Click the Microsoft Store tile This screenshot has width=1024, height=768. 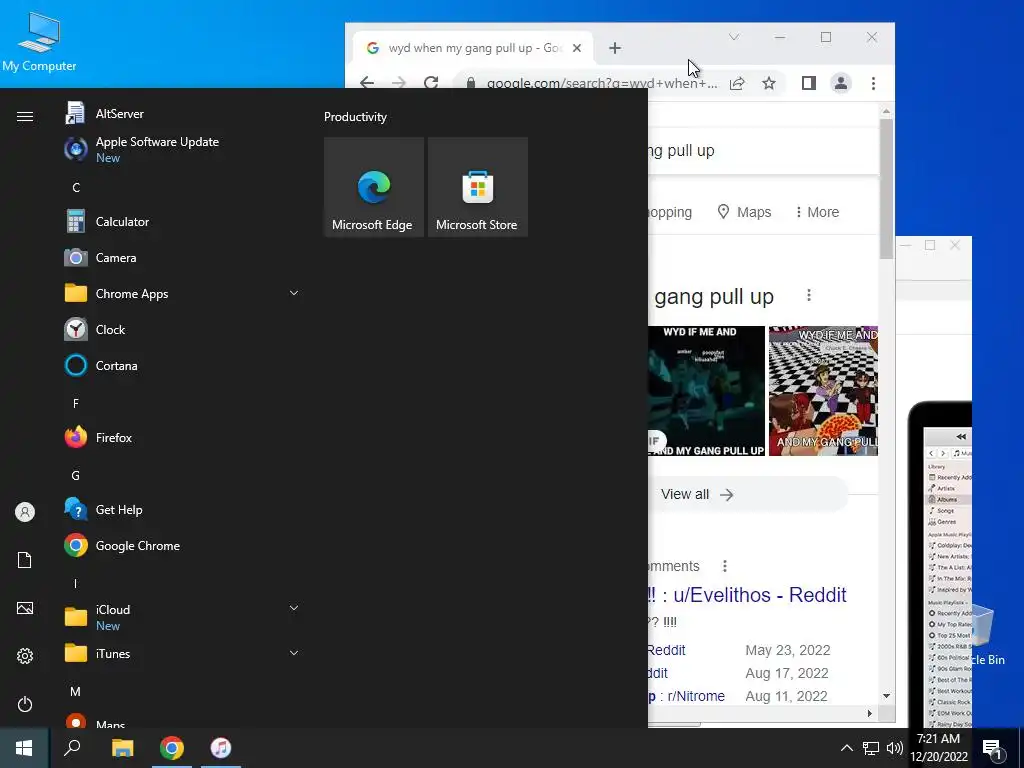point(477,187)
